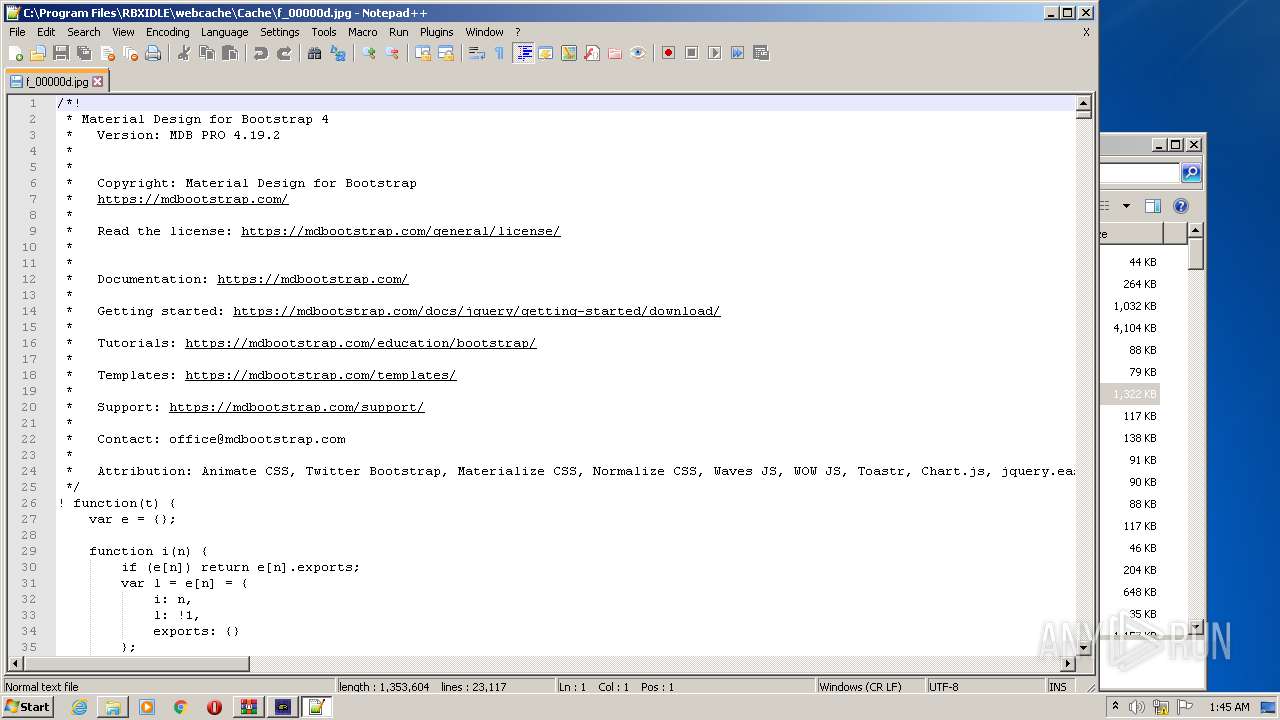Open the mdbootstrap.com/support link

click(297, 407)
